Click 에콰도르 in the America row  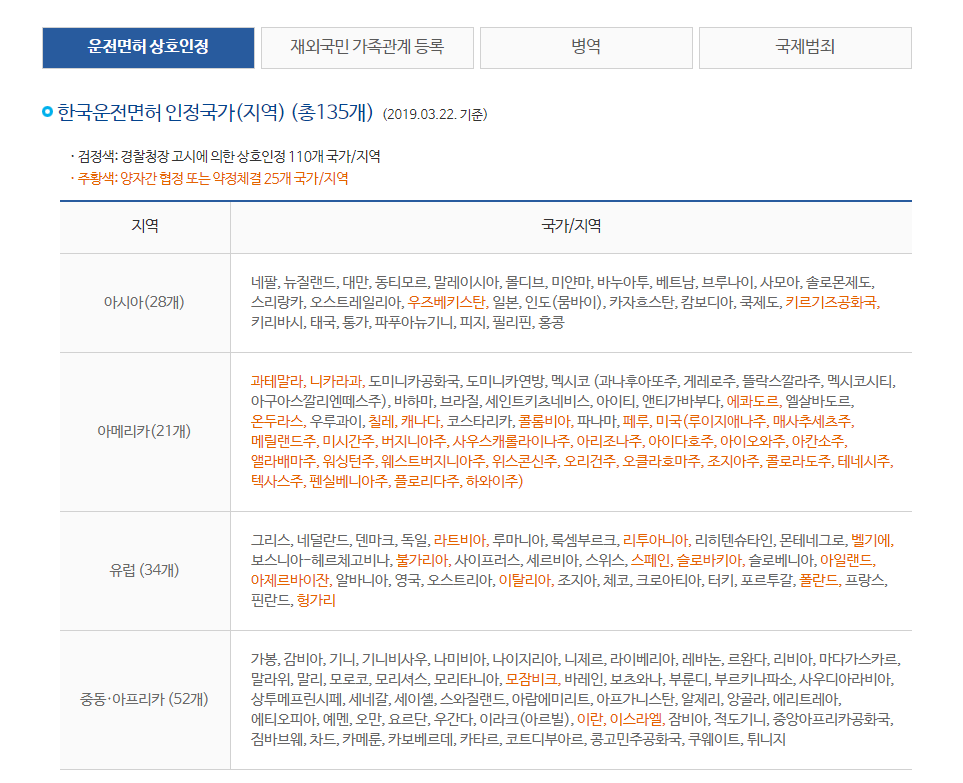[x=753, y=402]
